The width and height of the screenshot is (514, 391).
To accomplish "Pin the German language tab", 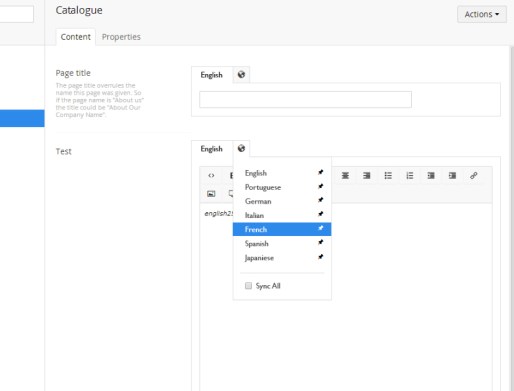I will (320, 200).
